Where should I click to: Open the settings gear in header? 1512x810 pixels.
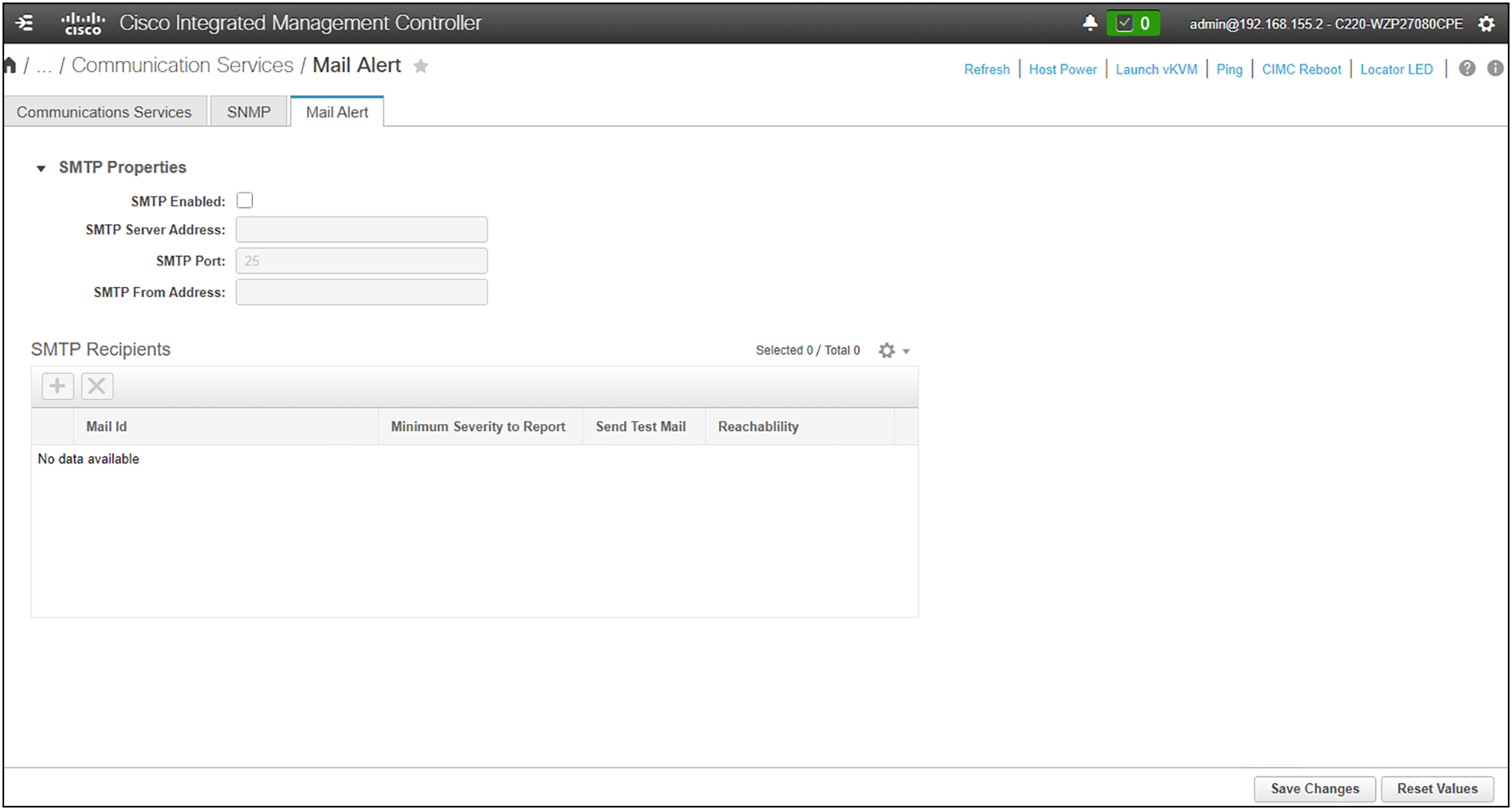tap(1486, 23)
